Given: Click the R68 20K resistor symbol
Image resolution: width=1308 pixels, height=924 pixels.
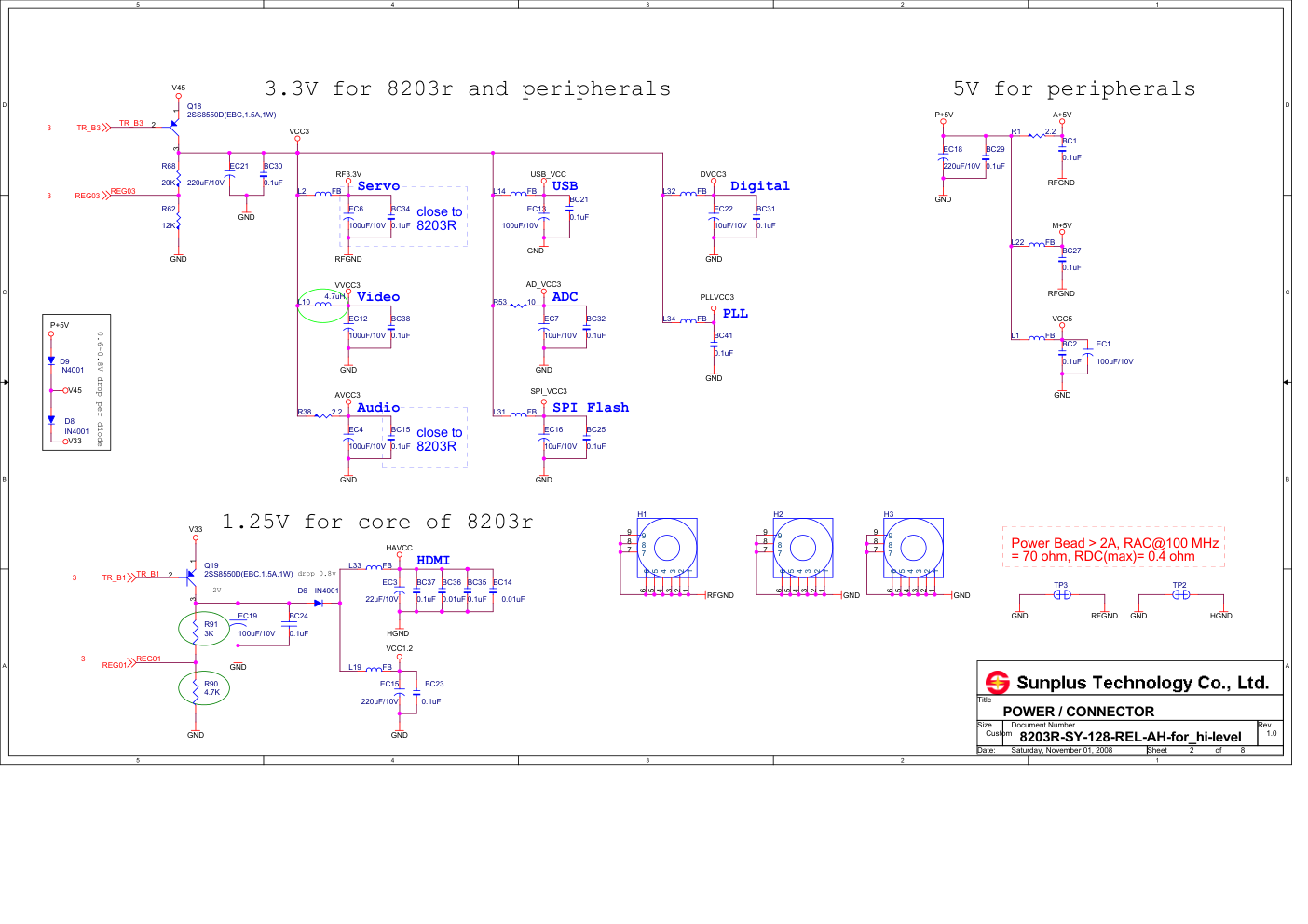Looking at the screenshot, I should pyautogui.click(x=178, y=179).
